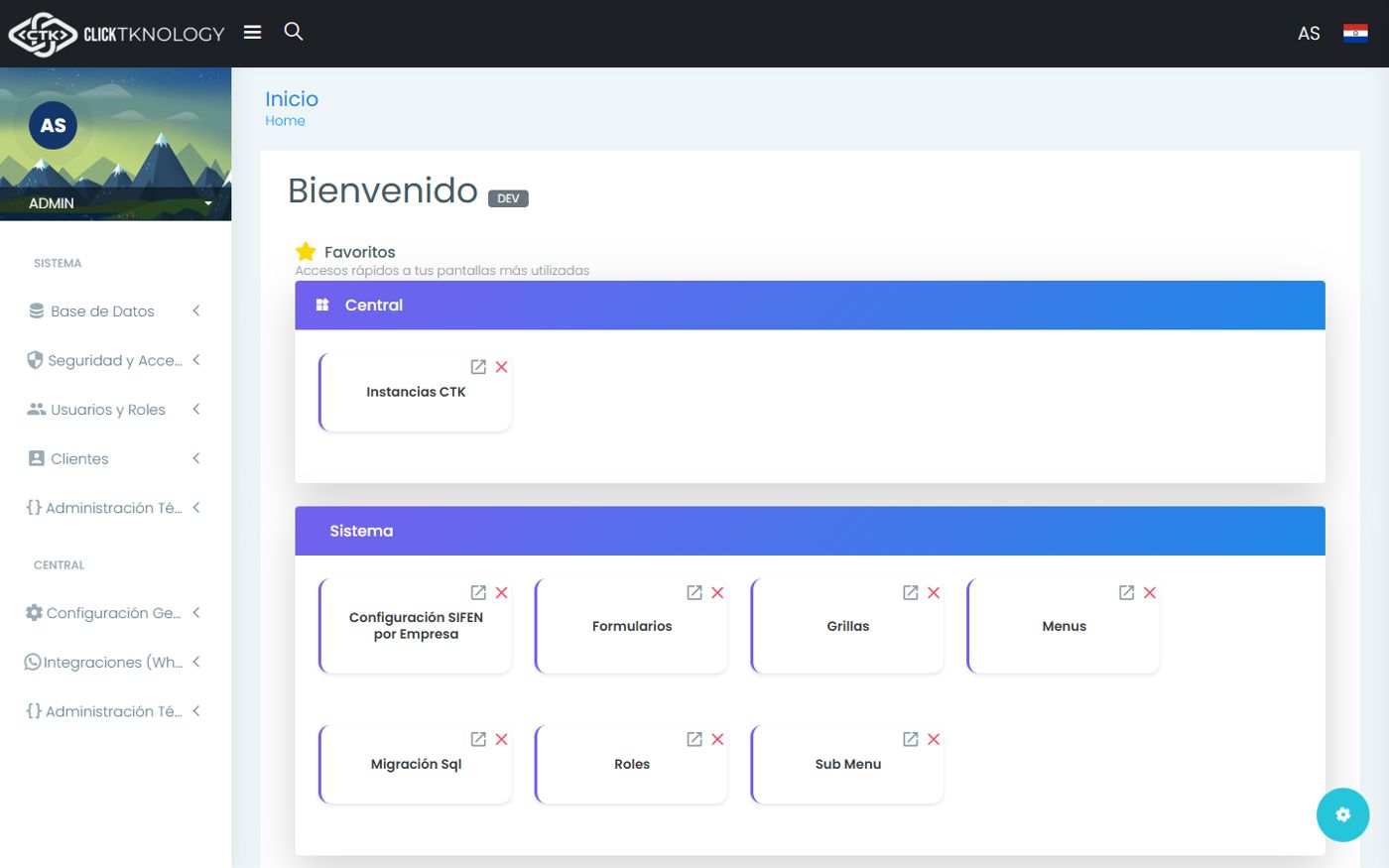
Task: Open the search magnifier icon
Action: coord(294,32)
